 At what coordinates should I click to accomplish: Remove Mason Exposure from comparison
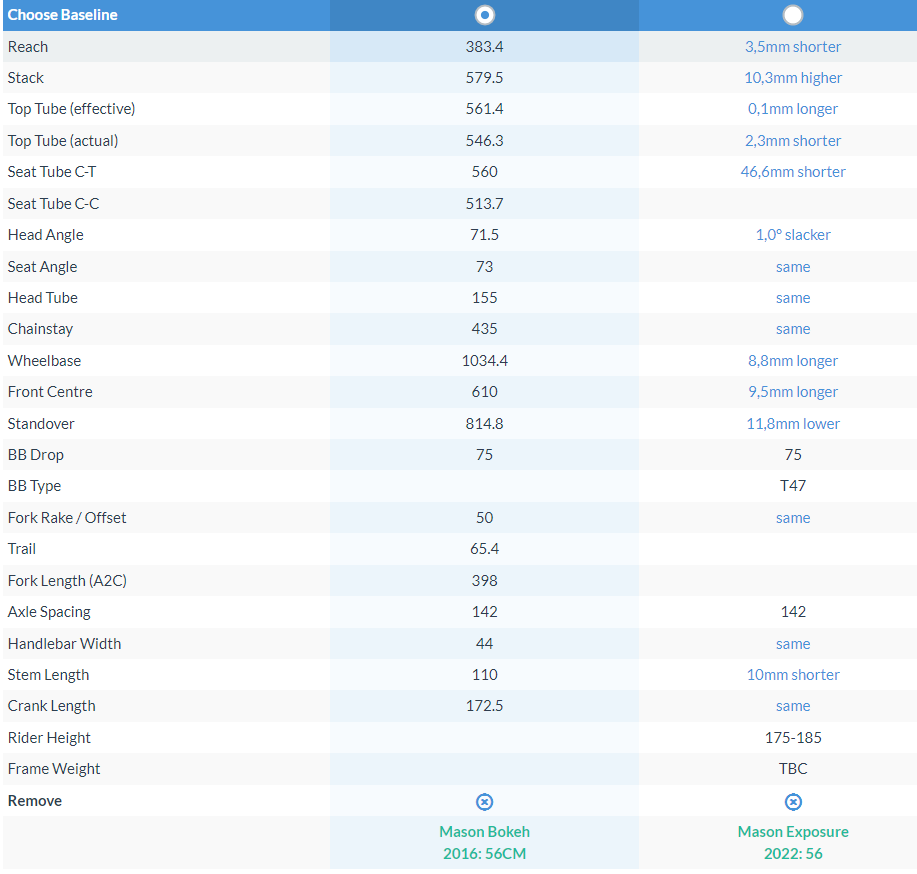(793, 802)
